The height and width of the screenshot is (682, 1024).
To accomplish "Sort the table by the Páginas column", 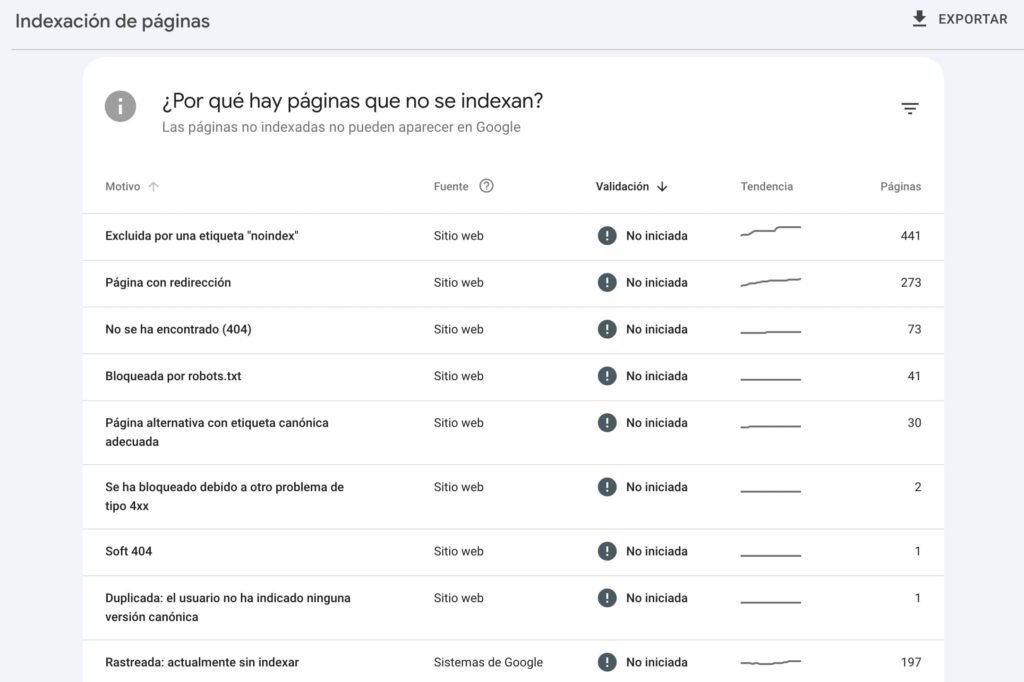I will pos(899,186).
